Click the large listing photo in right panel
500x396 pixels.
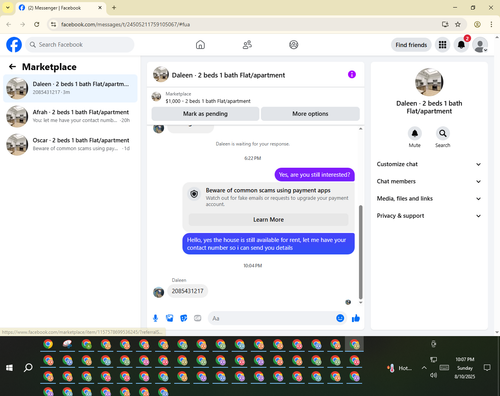click(429, 82)
